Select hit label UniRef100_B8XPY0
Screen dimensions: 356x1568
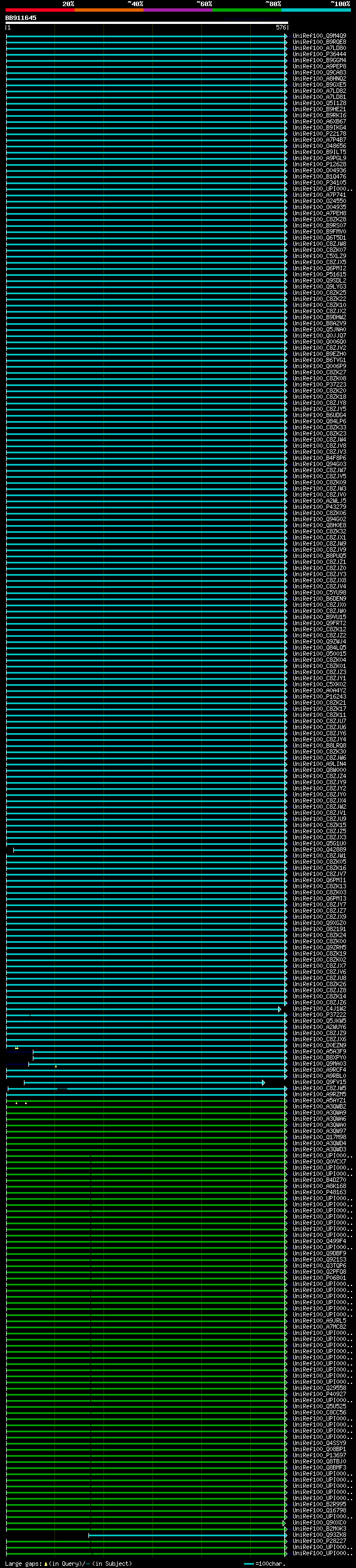[x=319, y=1058]
